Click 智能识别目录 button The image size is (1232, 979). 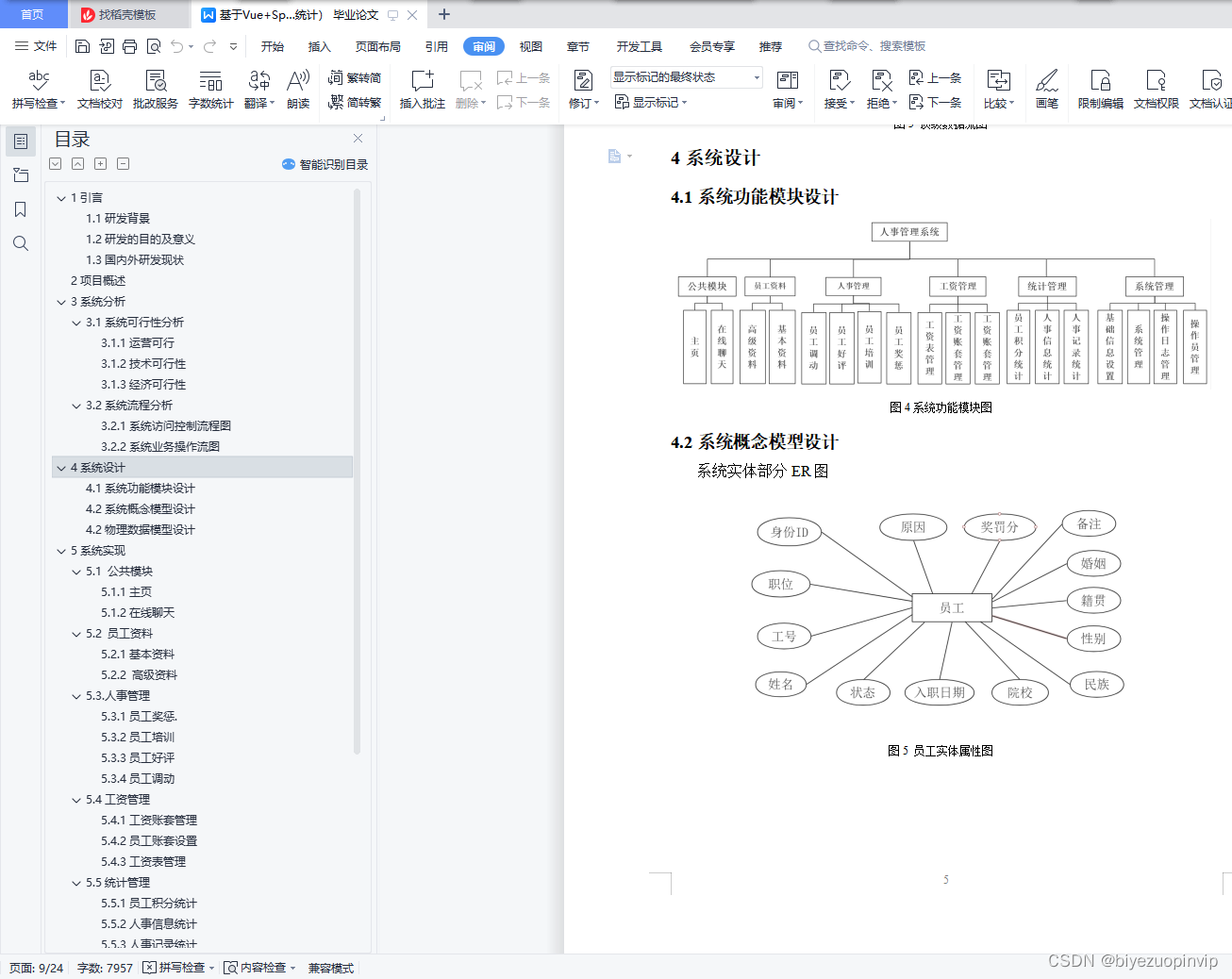coord(325,164)
